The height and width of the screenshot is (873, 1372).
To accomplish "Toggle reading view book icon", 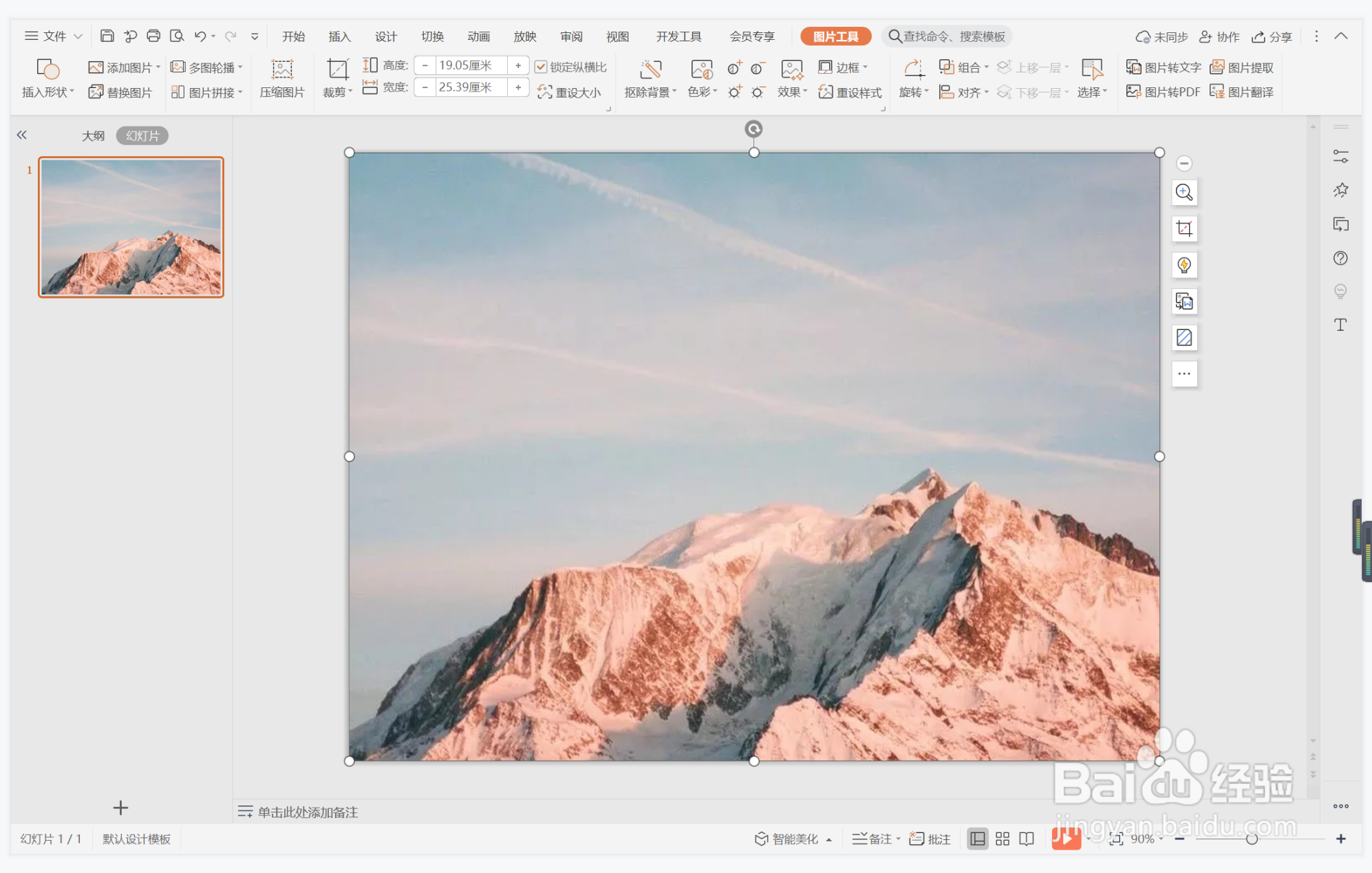I will pyautogui.click(x=1027, y=839).
